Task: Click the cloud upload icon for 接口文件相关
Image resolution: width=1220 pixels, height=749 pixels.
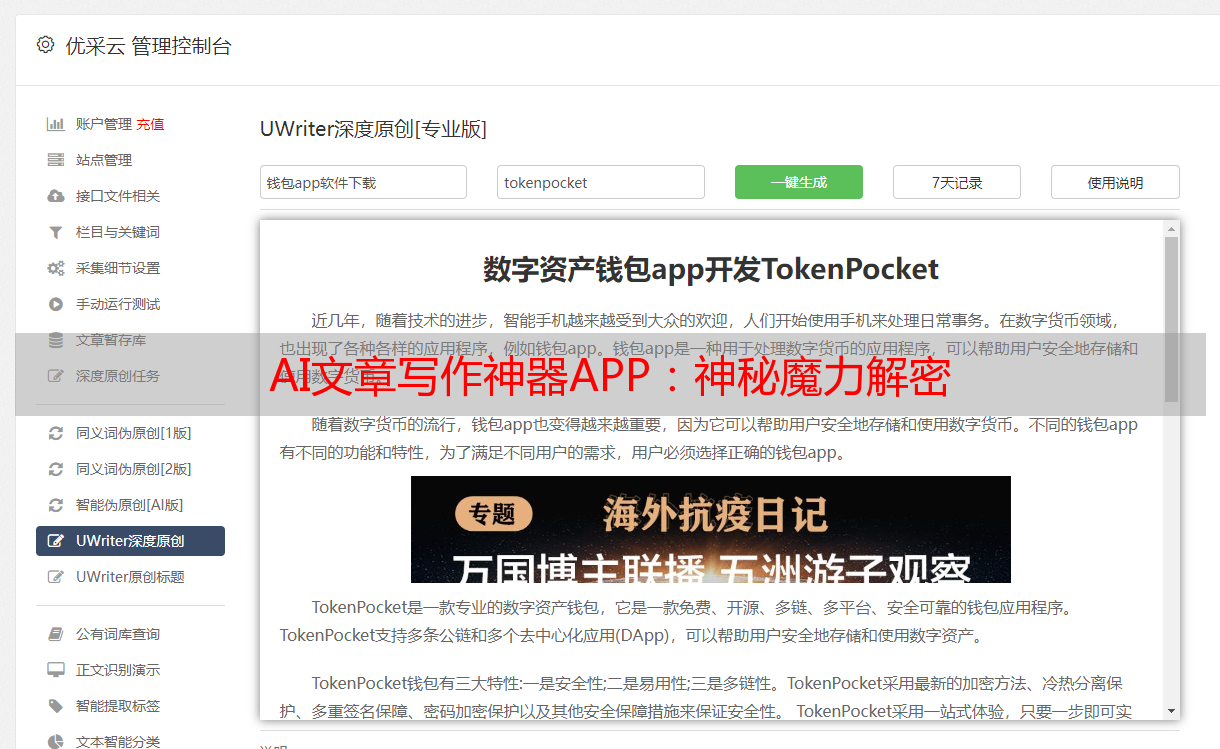Action: (56, 196)
